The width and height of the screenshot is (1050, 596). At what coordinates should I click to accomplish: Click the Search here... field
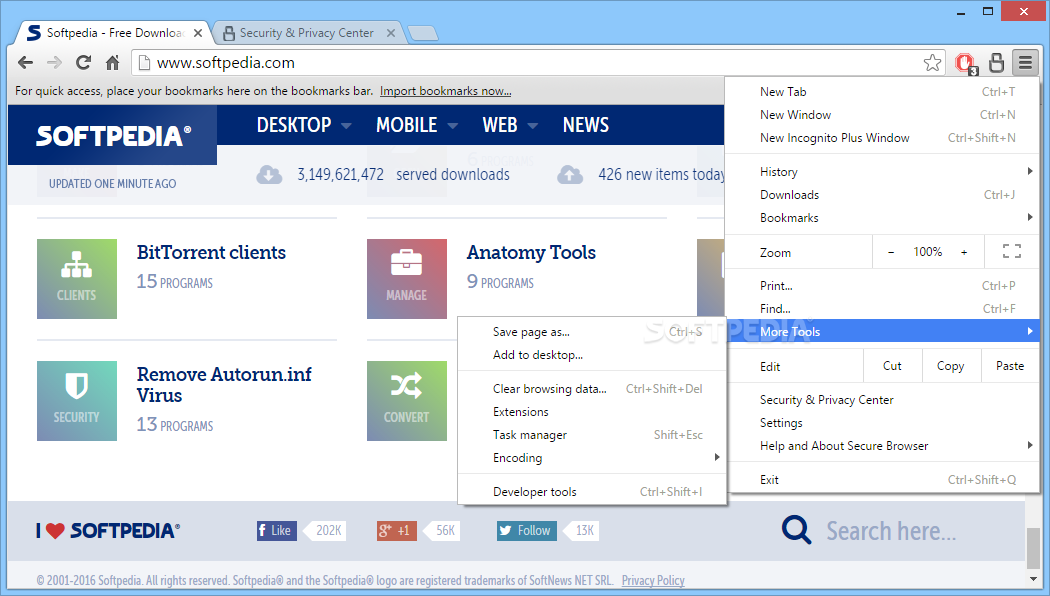click(x=891, y=531)
